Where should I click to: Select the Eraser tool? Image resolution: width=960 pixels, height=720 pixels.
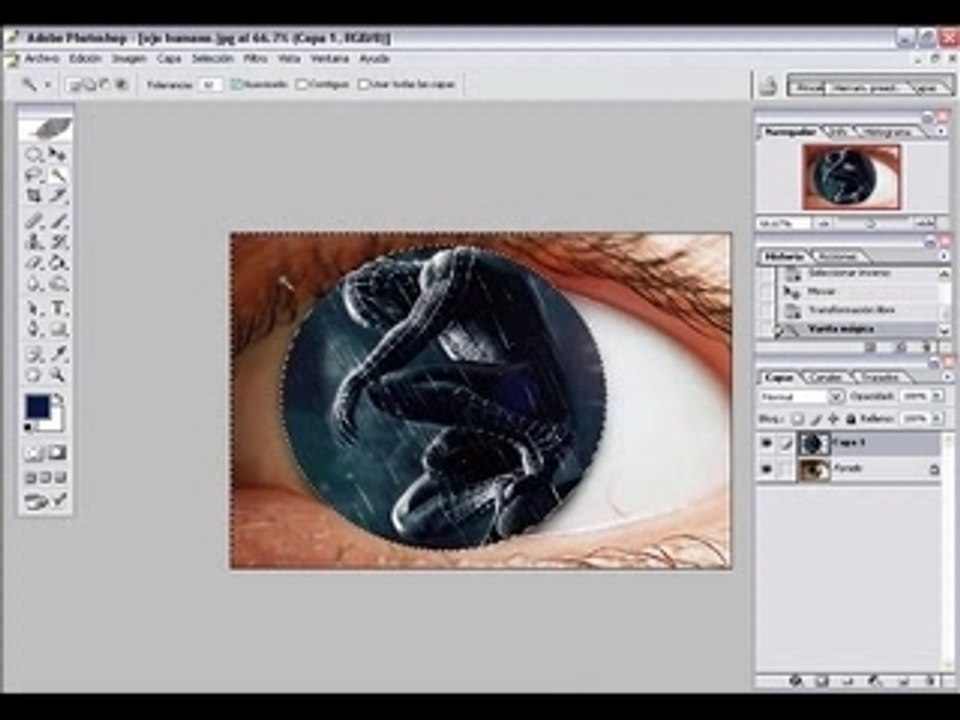34,263
